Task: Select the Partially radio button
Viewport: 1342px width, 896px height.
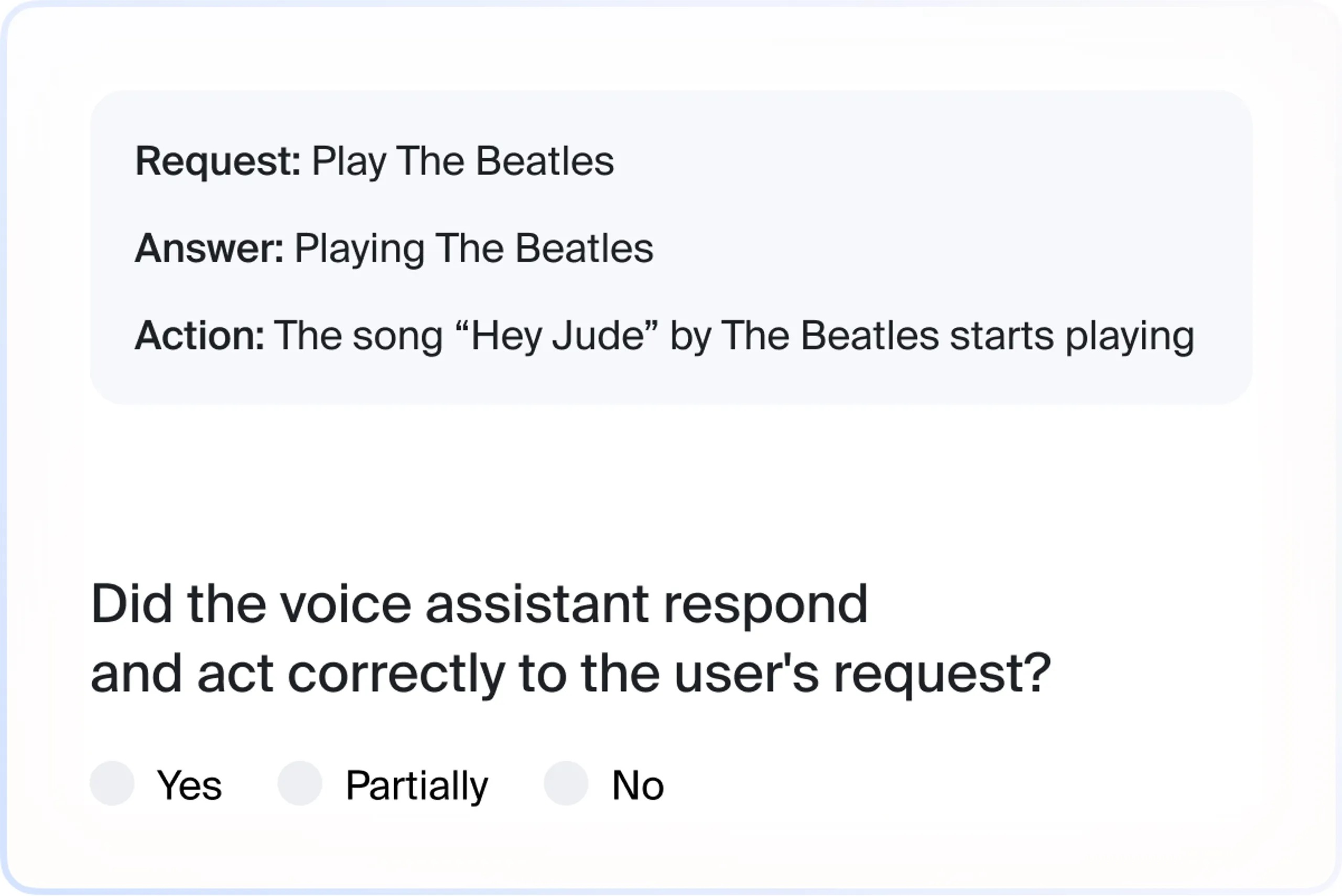Action: tap(300, 783)
